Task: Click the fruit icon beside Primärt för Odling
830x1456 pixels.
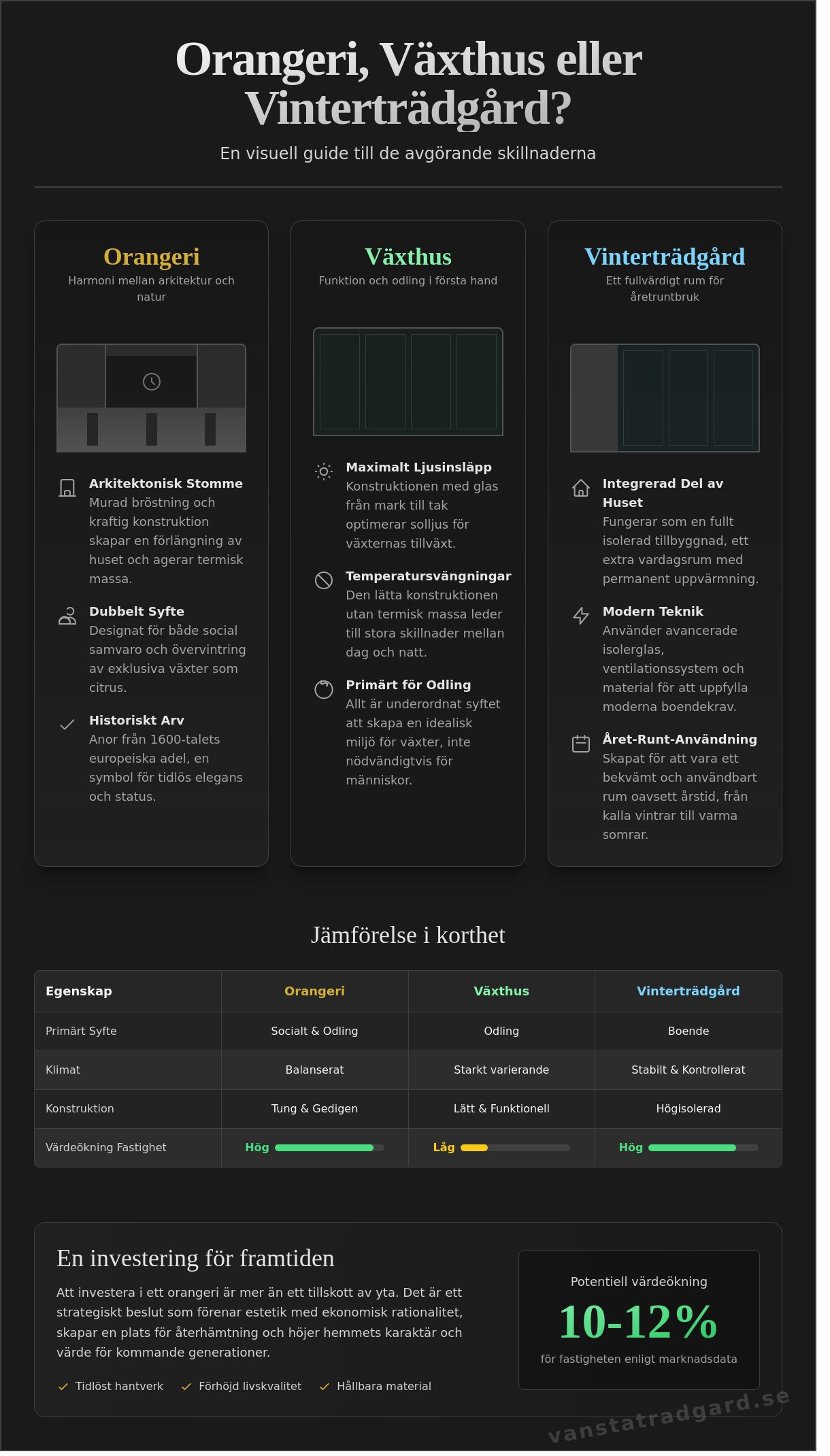Action: point(324,689)
